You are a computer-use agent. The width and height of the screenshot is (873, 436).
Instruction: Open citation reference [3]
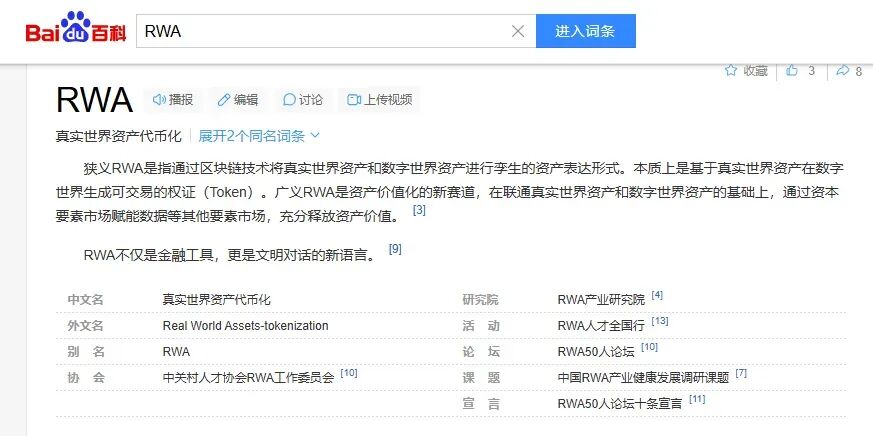point(419,211)
